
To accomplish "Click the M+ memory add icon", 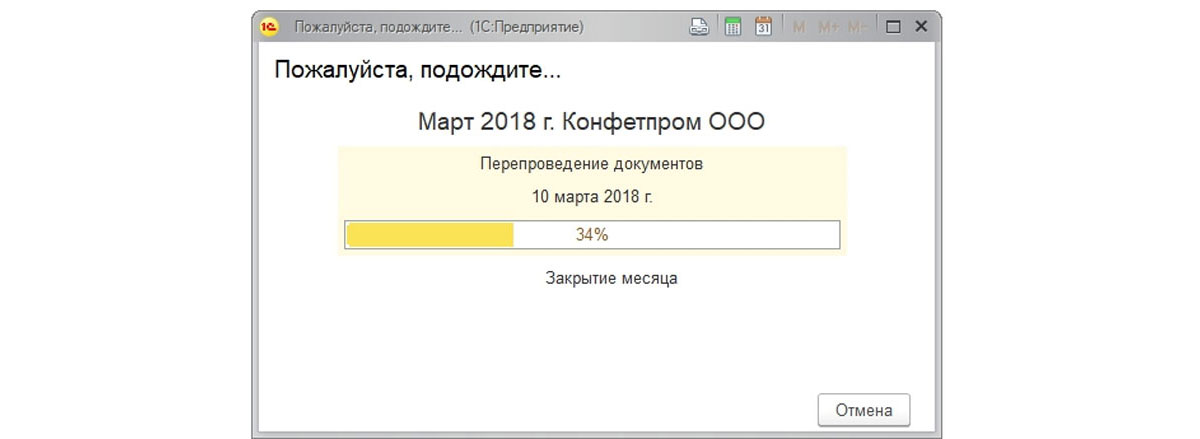I will coord(828,28).
